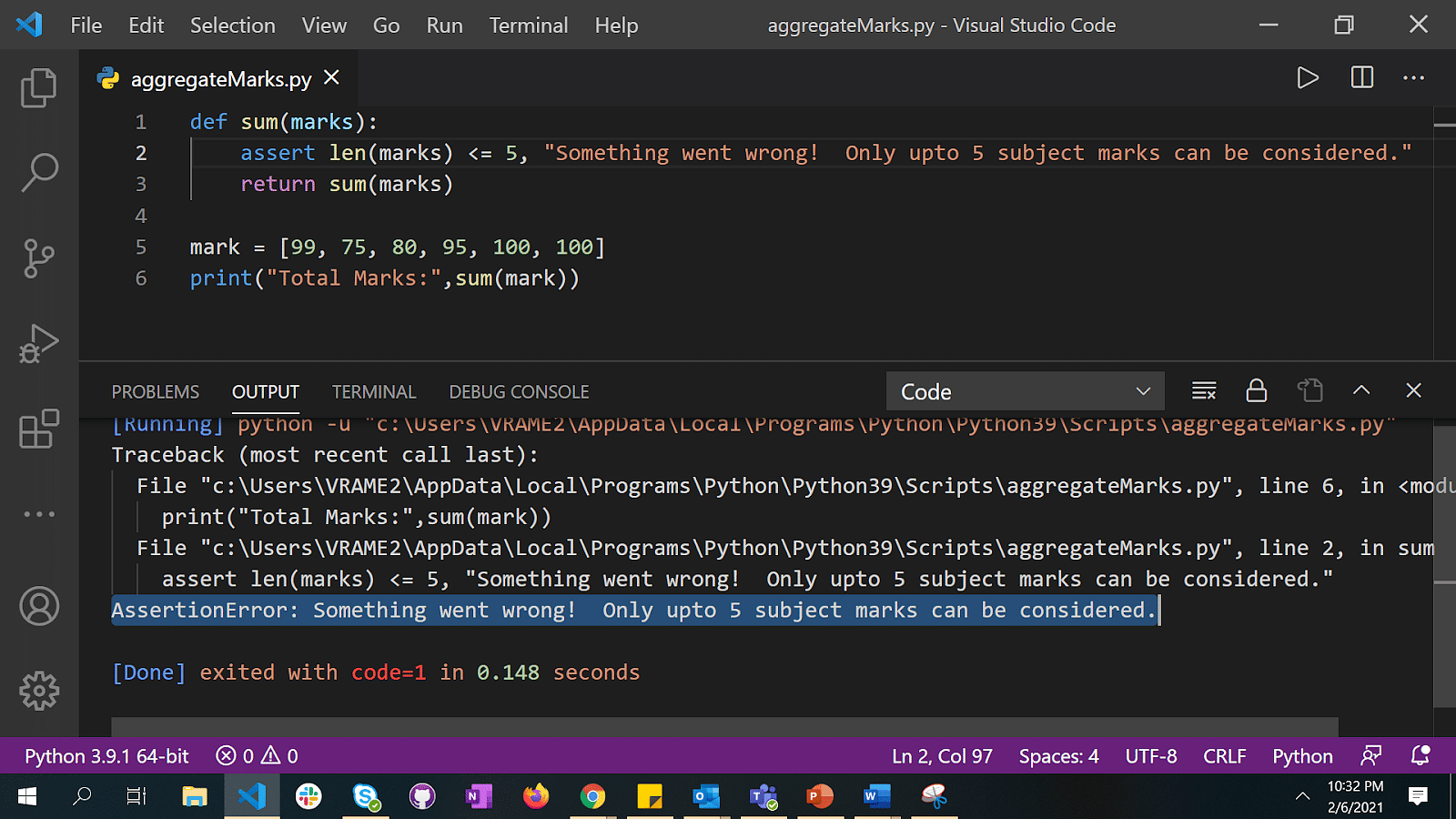Viewport: 1456px width, 819px height.
Task: Click the output panel horizontal scrollbar
Action: 724,726
